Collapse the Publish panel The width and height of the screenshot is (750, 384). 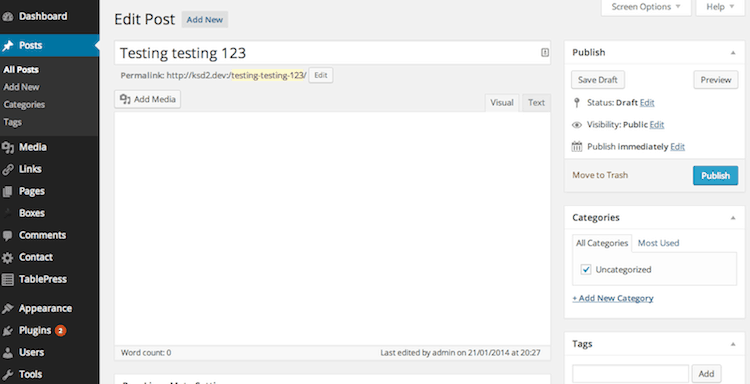click(x=733, y=53)
